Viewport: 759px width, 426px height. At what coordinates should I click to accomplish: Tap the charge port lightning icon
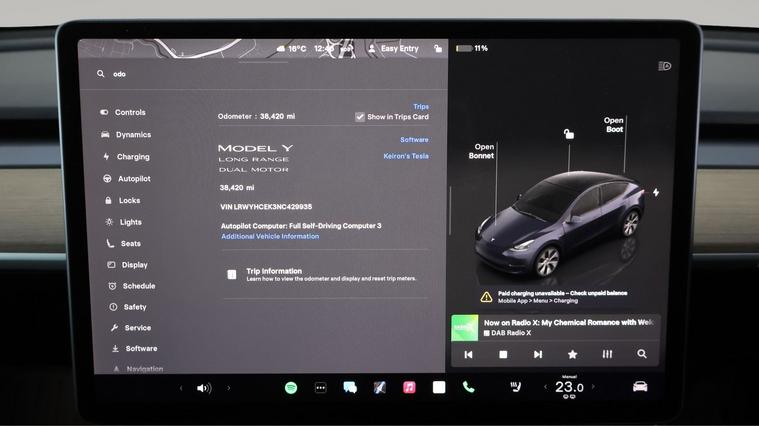656,192
